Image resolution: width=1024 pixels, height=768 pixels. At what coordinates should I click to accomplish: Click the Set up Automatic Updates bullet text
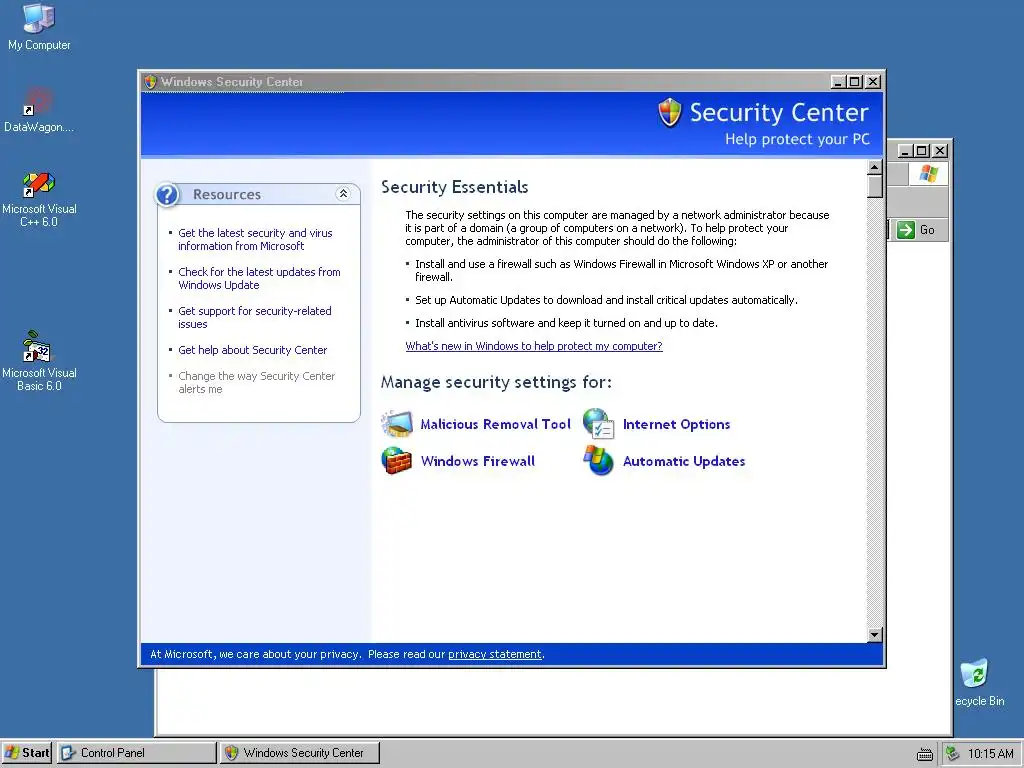606,300
